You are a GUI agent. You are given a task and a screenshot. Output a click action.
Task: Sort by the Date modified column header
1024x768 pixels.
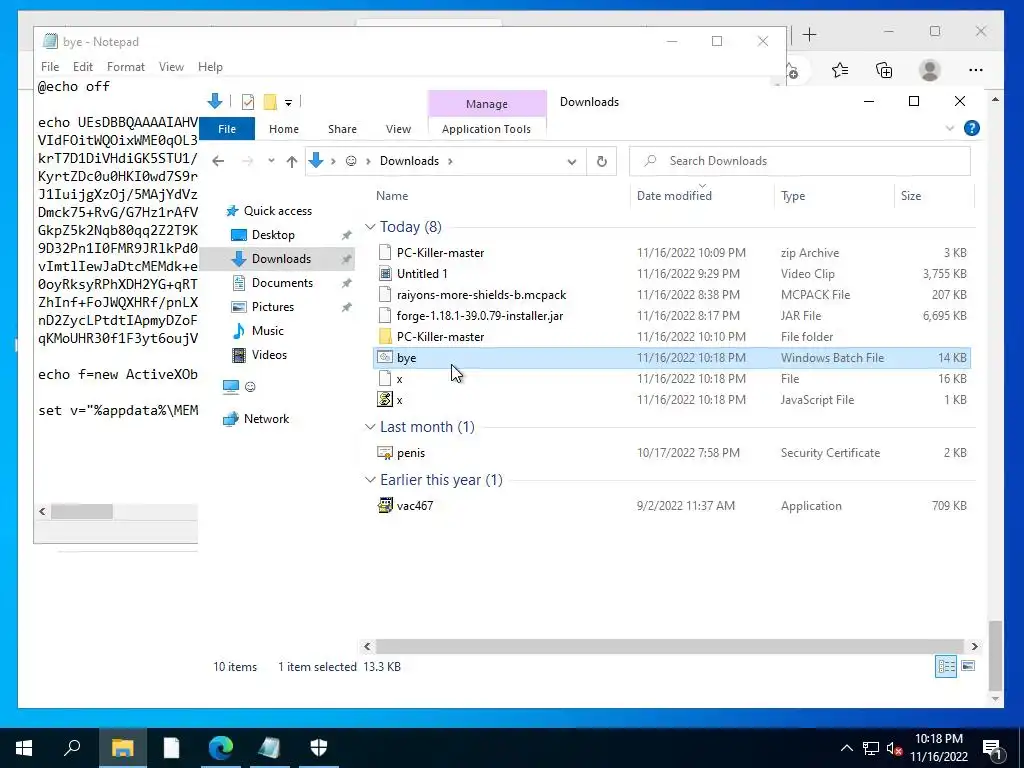click(x=674, y=196)
